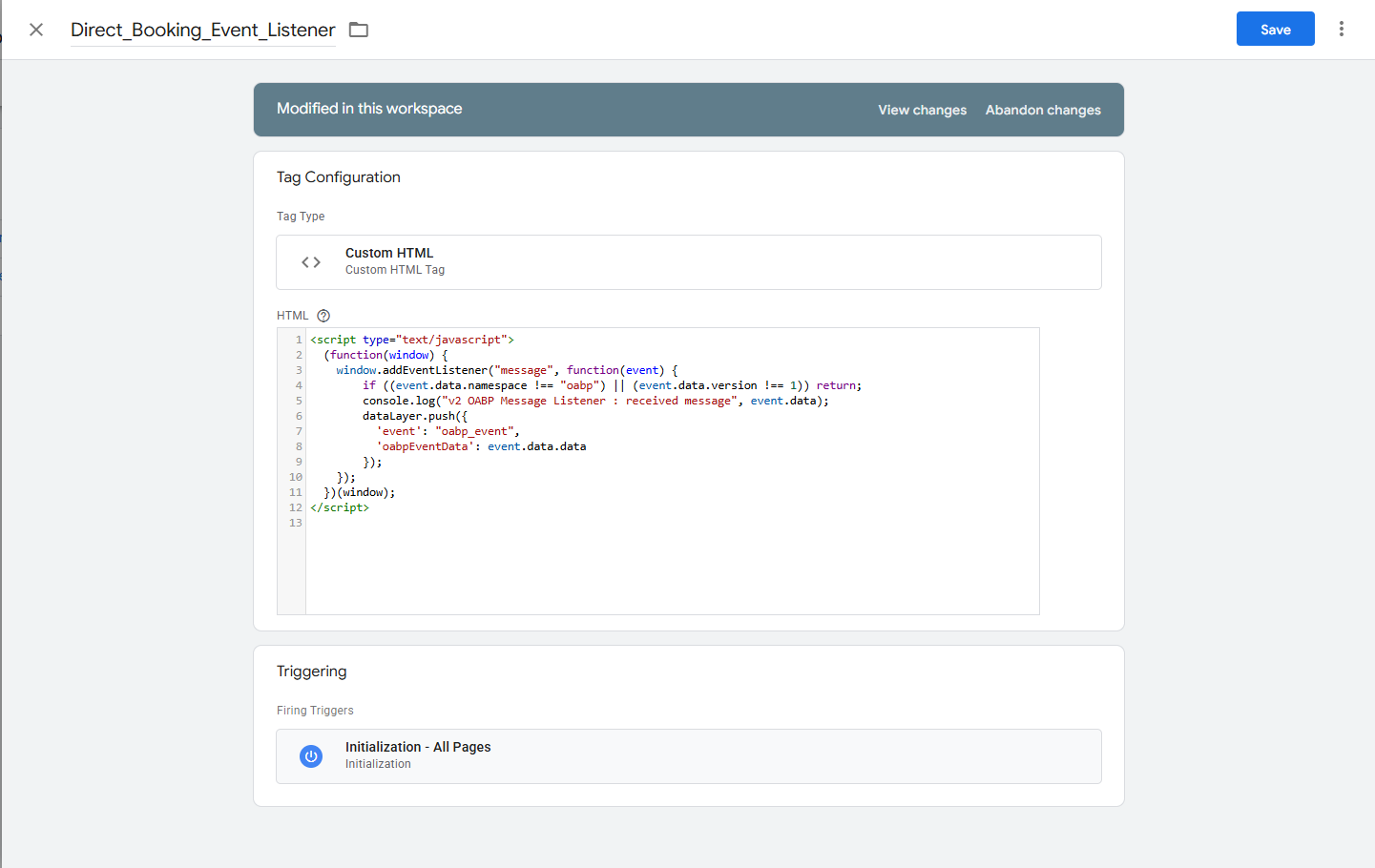
Task: Click the Triggering section heading
Action: tap(312, 672)
